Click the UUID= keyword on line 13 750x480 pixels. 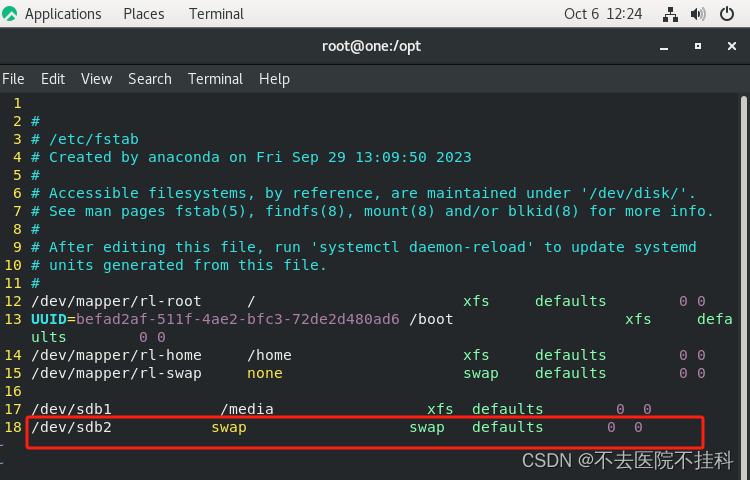54,319
